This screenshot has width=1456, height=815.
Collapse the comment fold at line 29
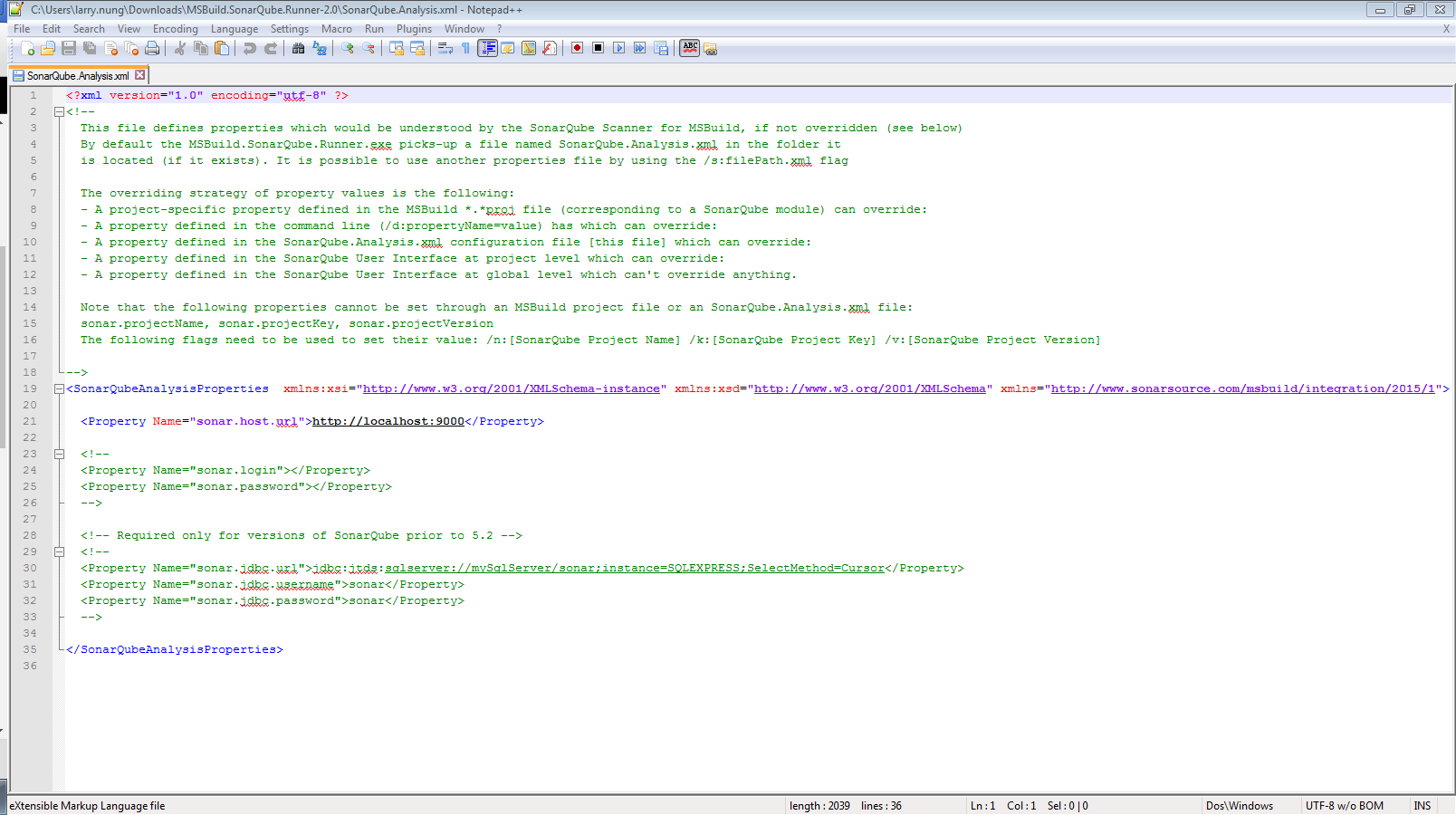(x=59, y=552)
